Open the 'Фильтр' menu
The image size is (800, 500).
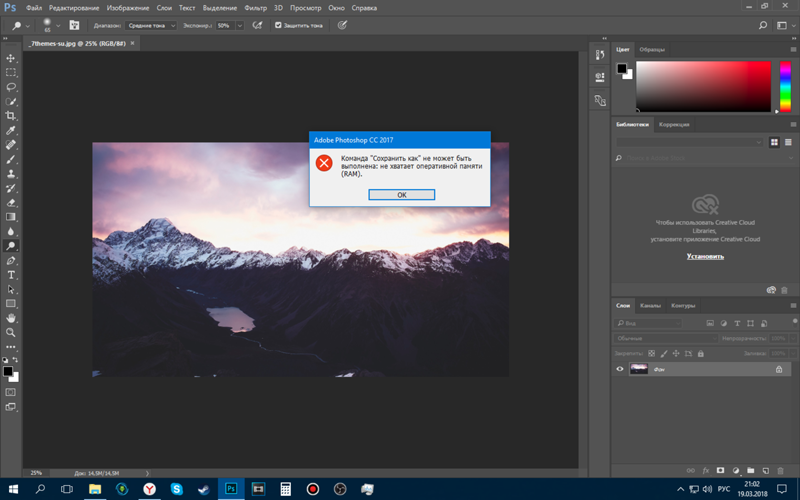pyautogui.click(x=255, y=7)
